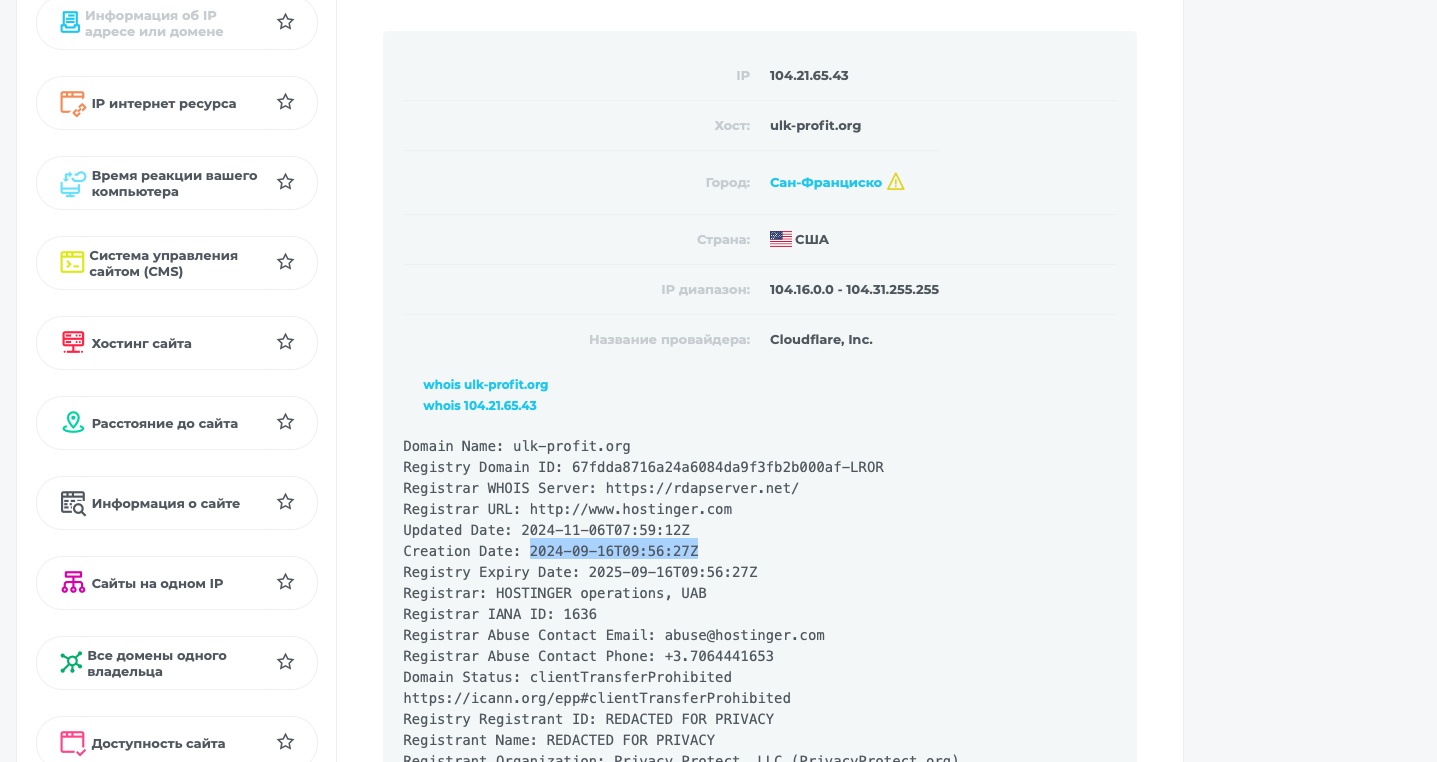Open the 'Время реакции вашего компьютера' menu item
The image size is (1437, 762).
pyautogui.click(x=177, y=183)
